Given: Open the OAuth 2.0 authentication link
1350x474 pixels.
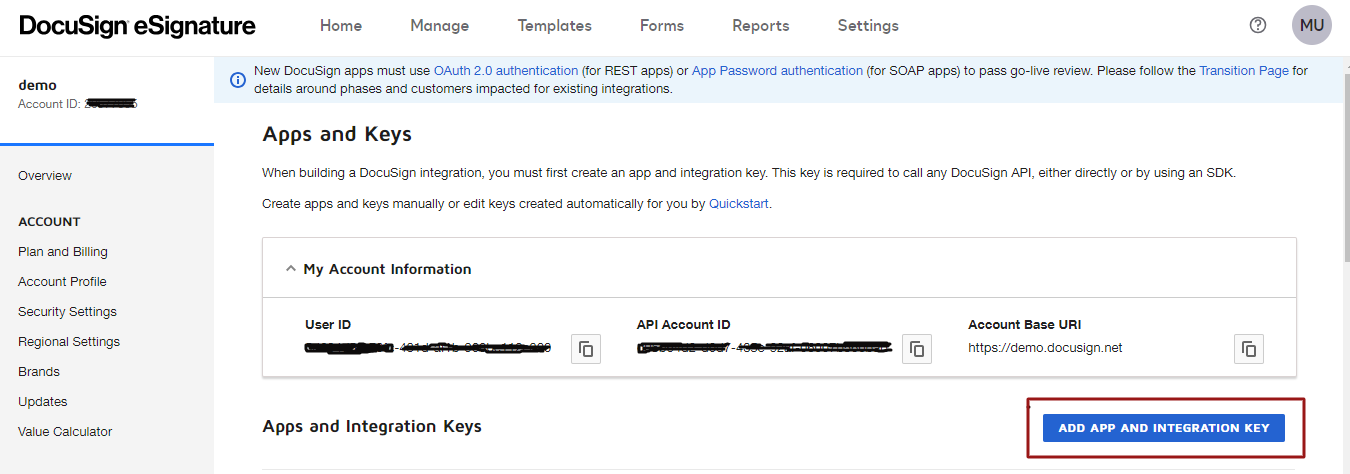Looking at the screenshot, I should pos(506,71).
